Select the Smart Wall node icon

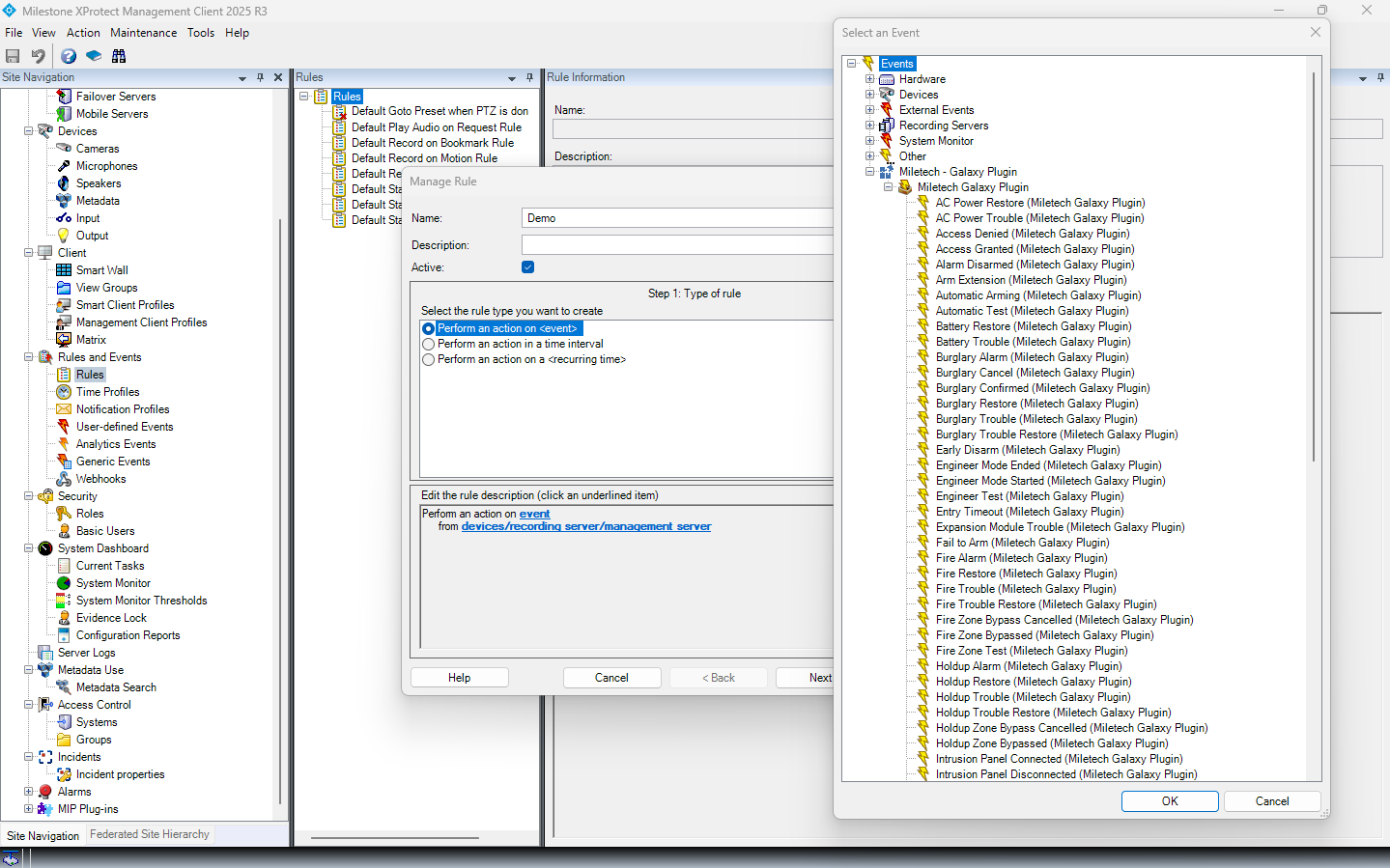pos(64,270)
